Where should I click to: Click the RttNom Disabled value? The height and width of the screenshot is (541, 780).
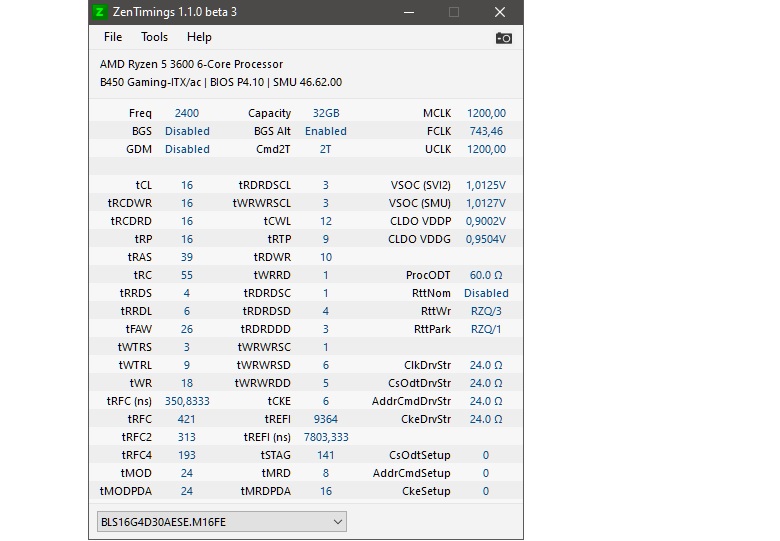486,293
